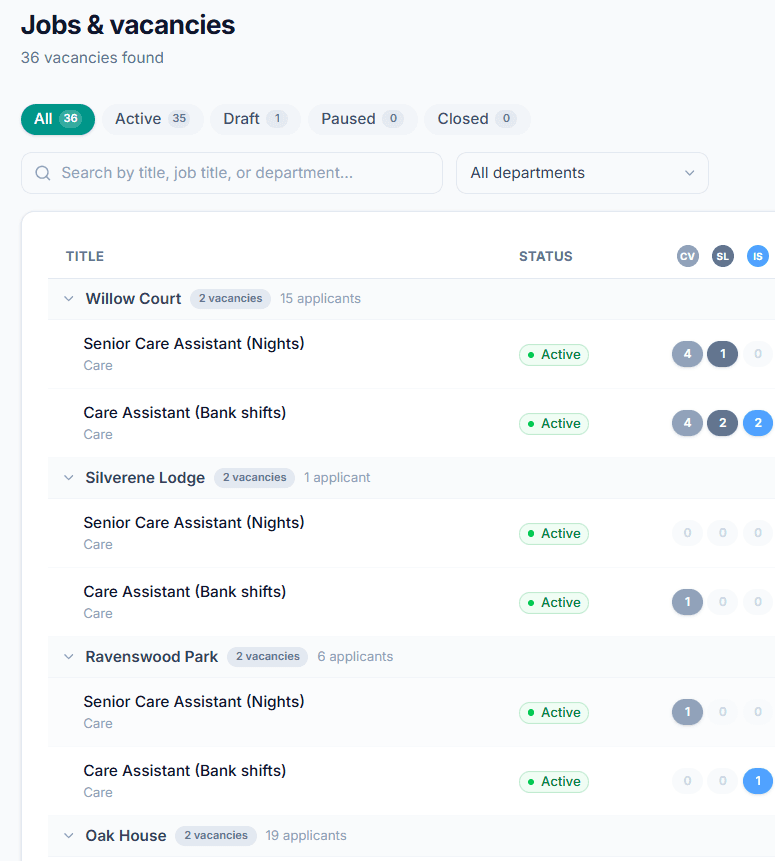Open the CV badge for Ravenswood Park Senior Care Assistant
The height and width of the screenshot is (861, 775).
point(687,711)
